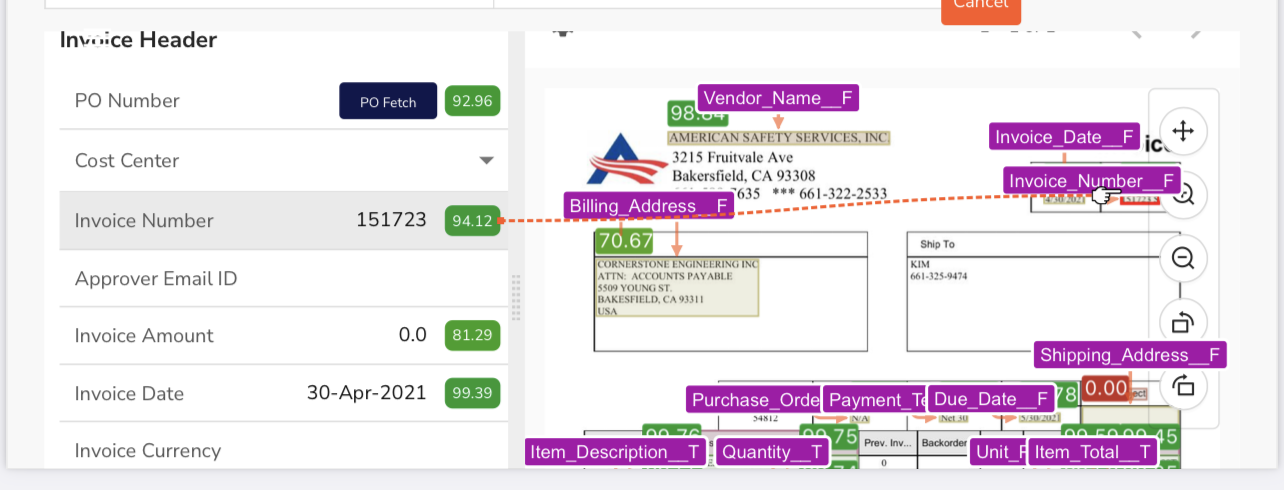
Task: Click the 94.12 confidence badge
Action: 473,220
